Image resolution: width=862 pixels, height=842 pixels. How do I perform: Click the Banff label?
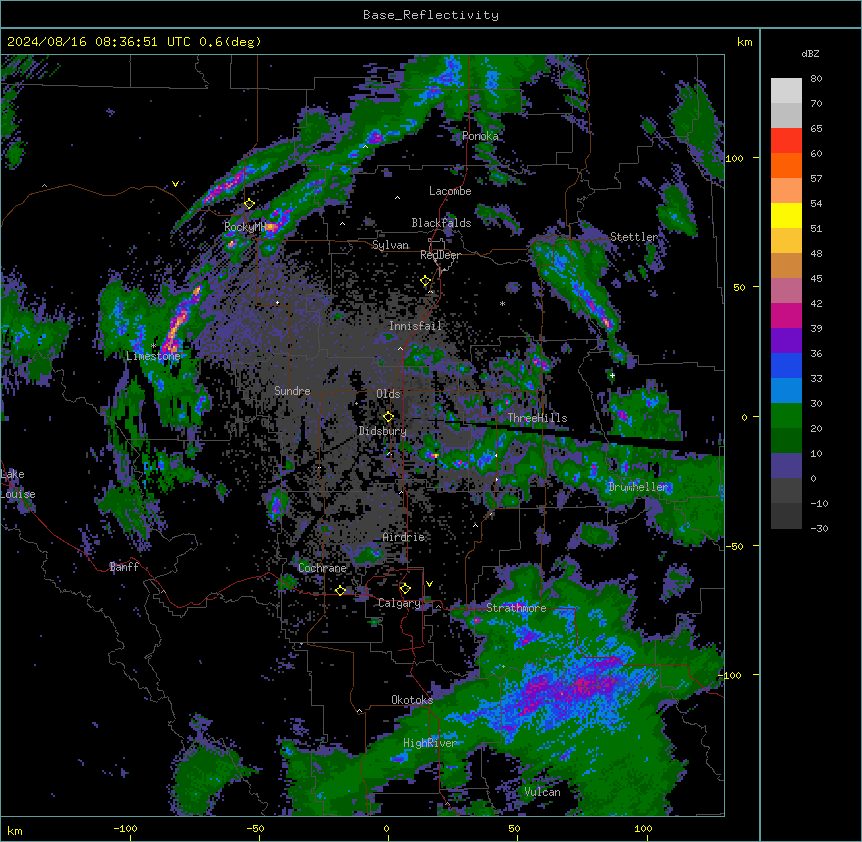pos(124,567)
